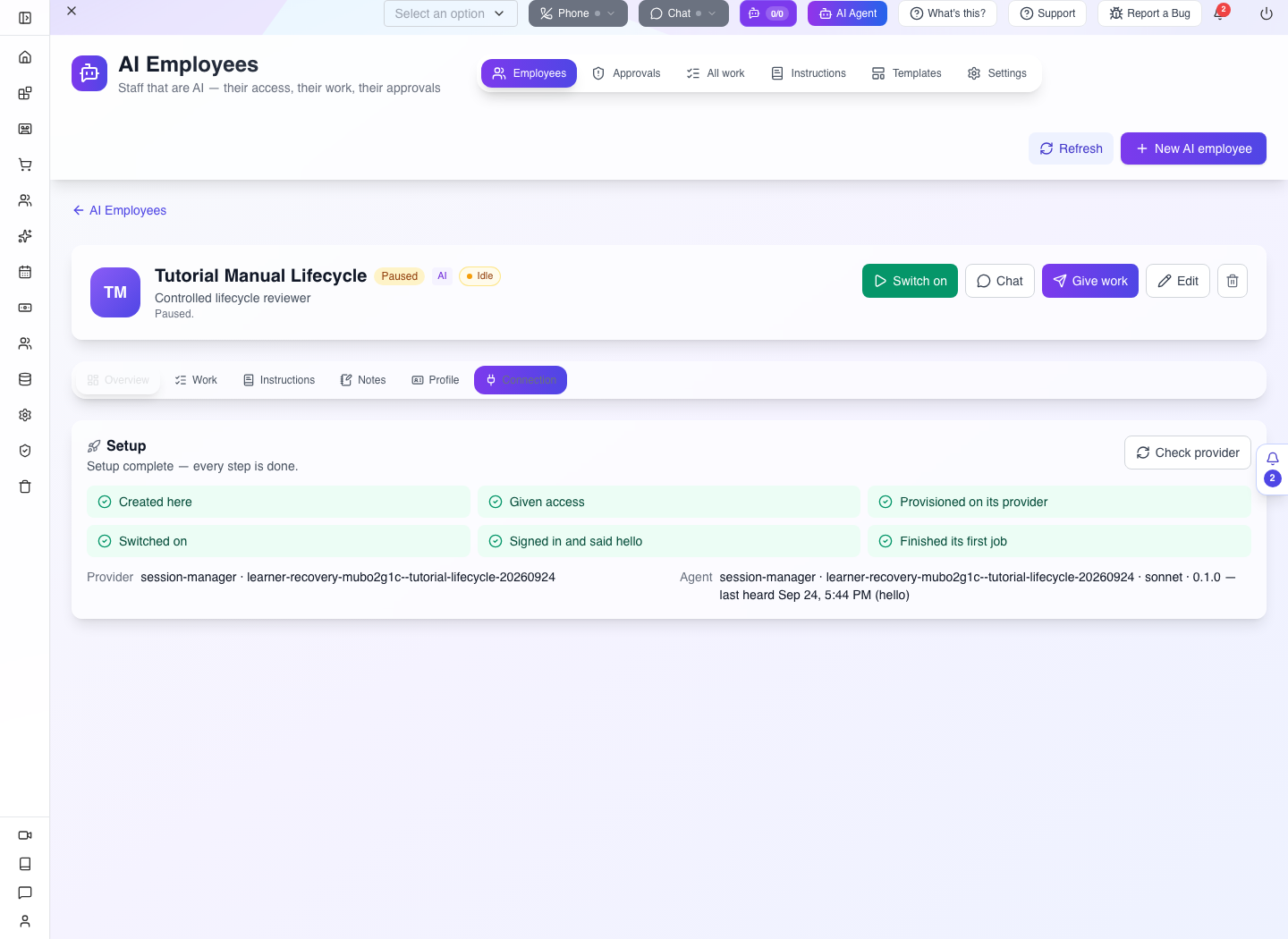Select the Overview sub-tab
The width and height of the screenshot is (1288, 939).
tap(118, 380)
